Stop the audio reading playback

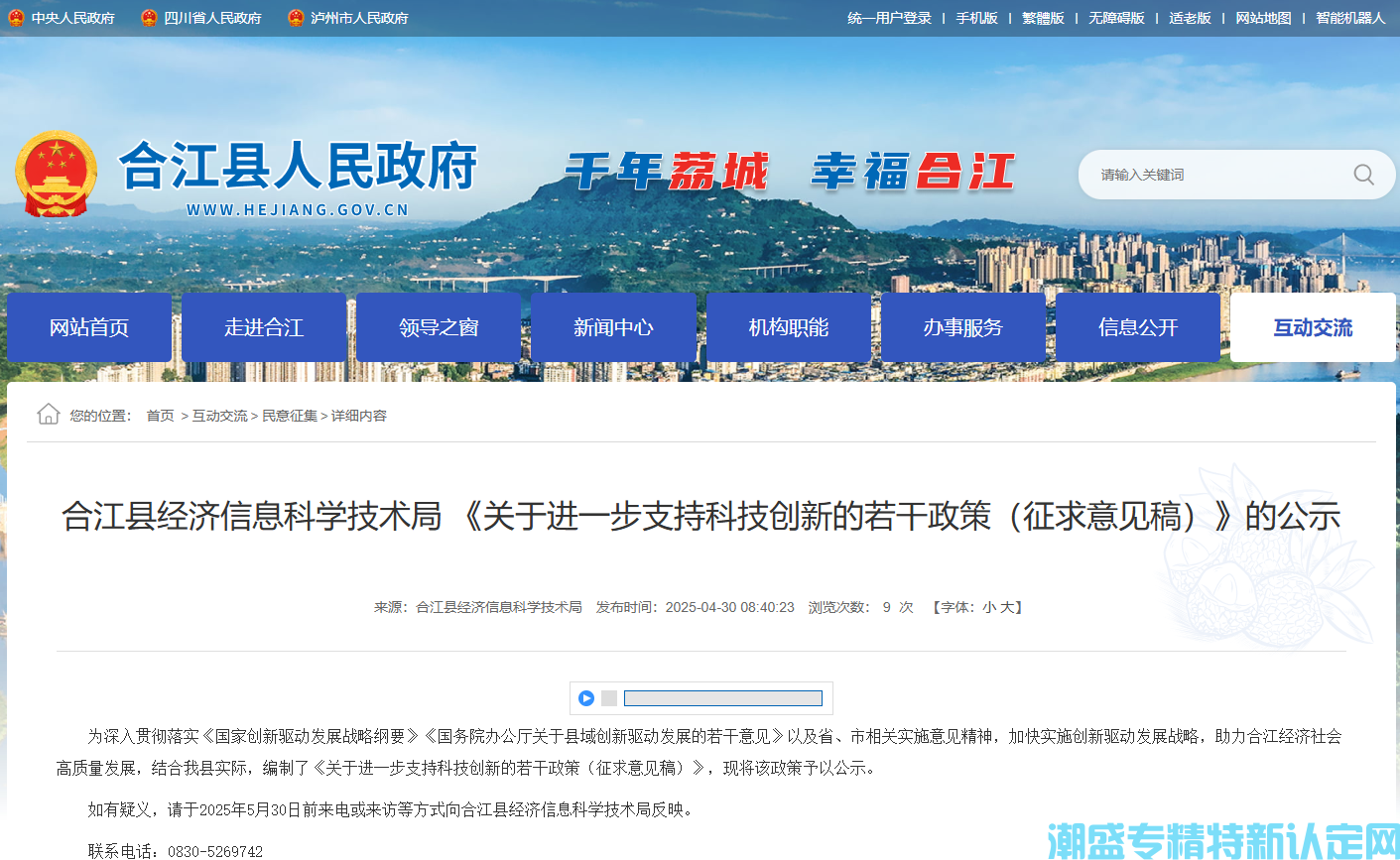(x=609, y=698)
